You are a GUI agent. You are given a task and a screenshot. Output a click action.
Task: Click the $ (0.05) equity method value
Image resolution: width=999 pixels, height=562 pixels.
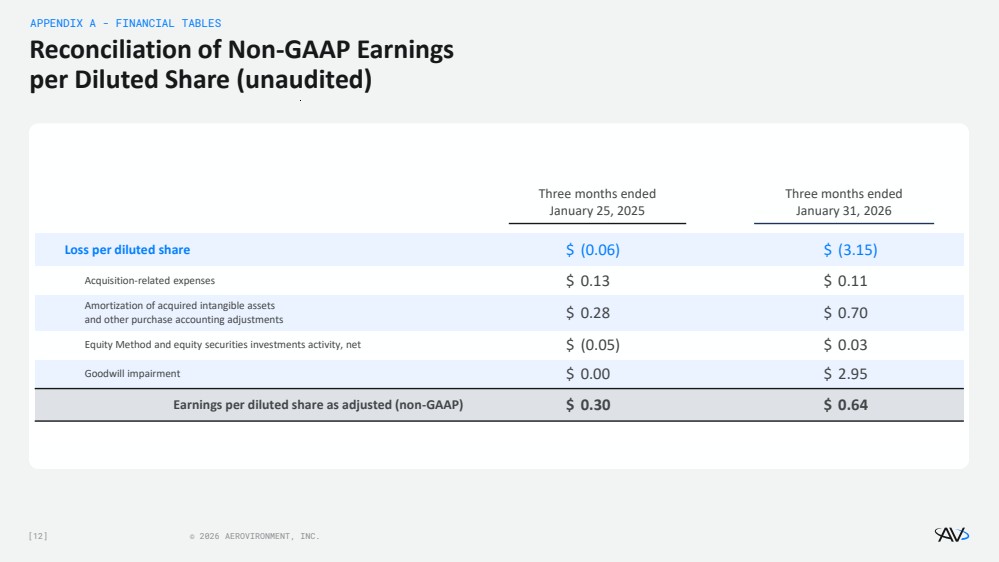click(x=593, y=345)
